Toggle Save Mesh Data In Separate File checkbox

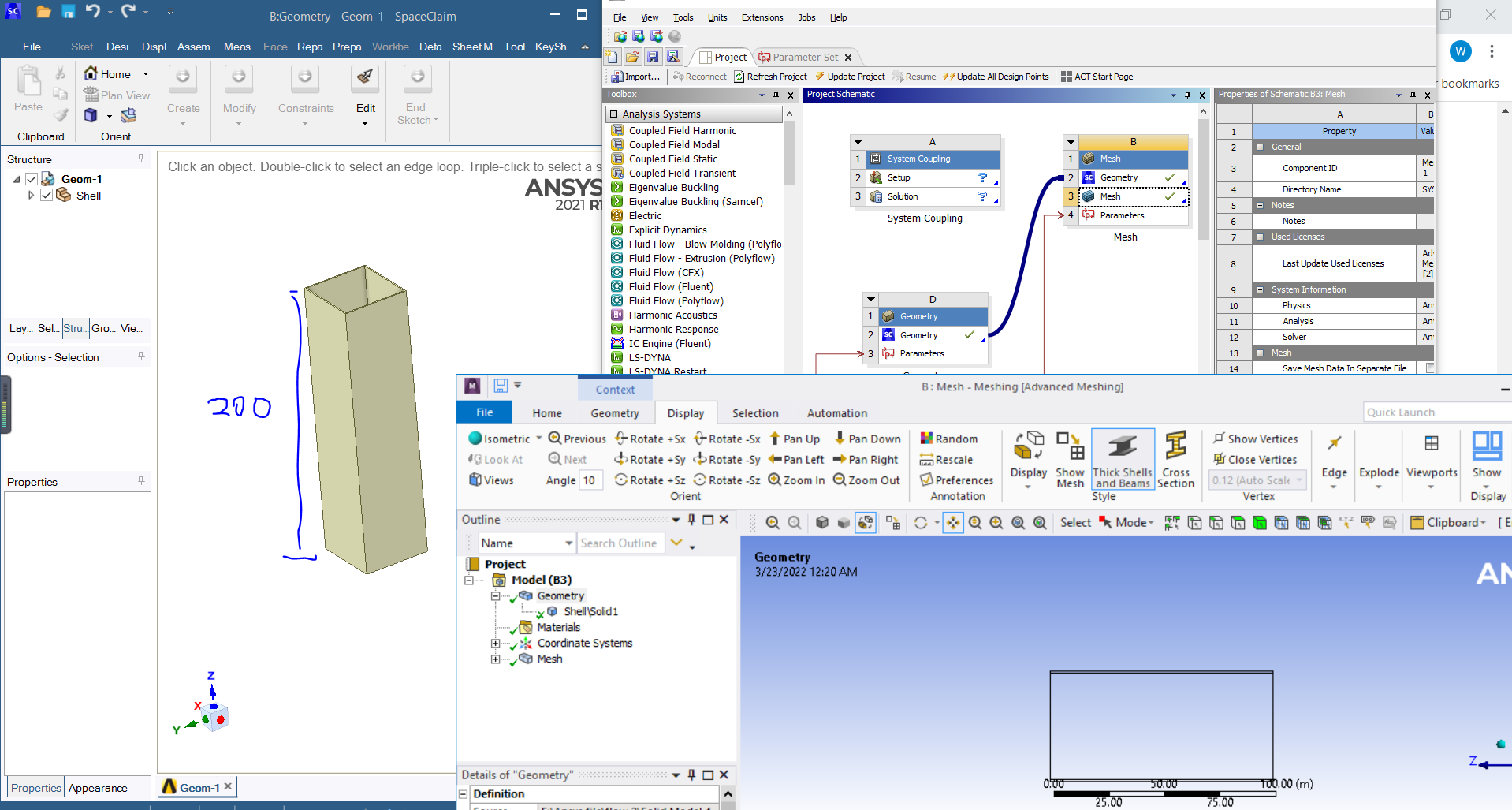[x=1430, y=368]
